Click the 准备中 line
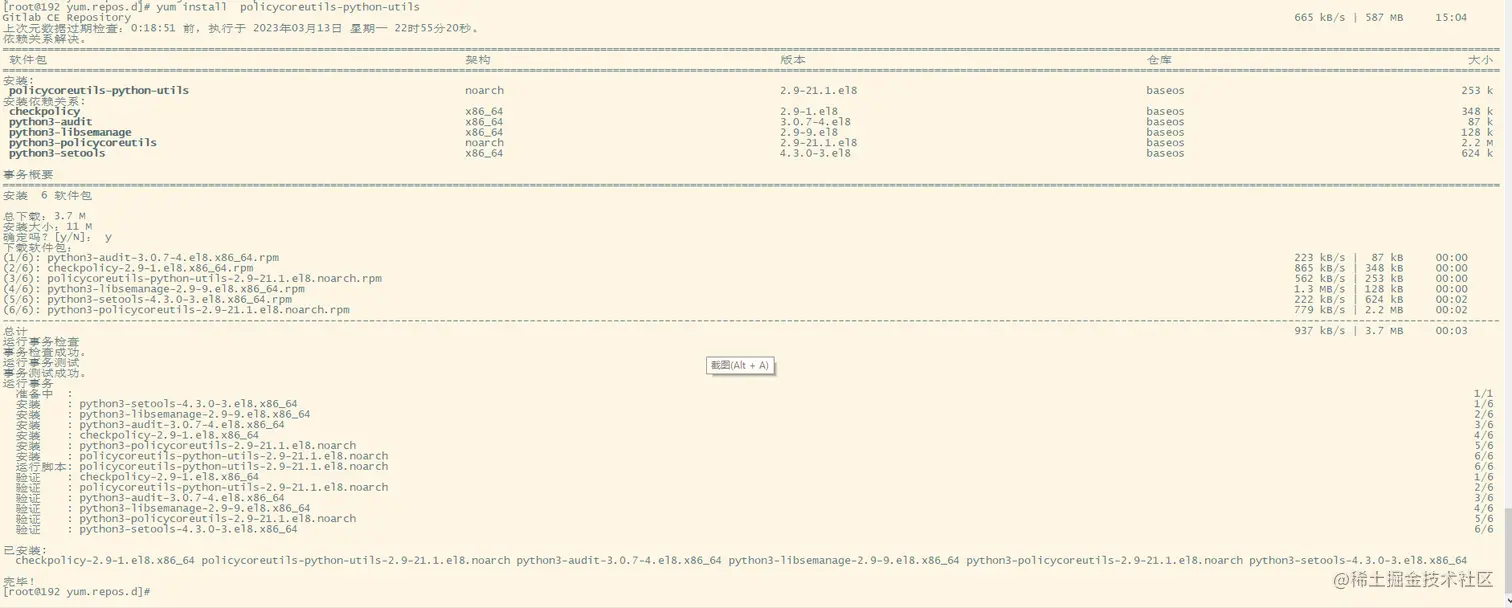Screen dimensions: 1512x608 (x=44, y=394)
